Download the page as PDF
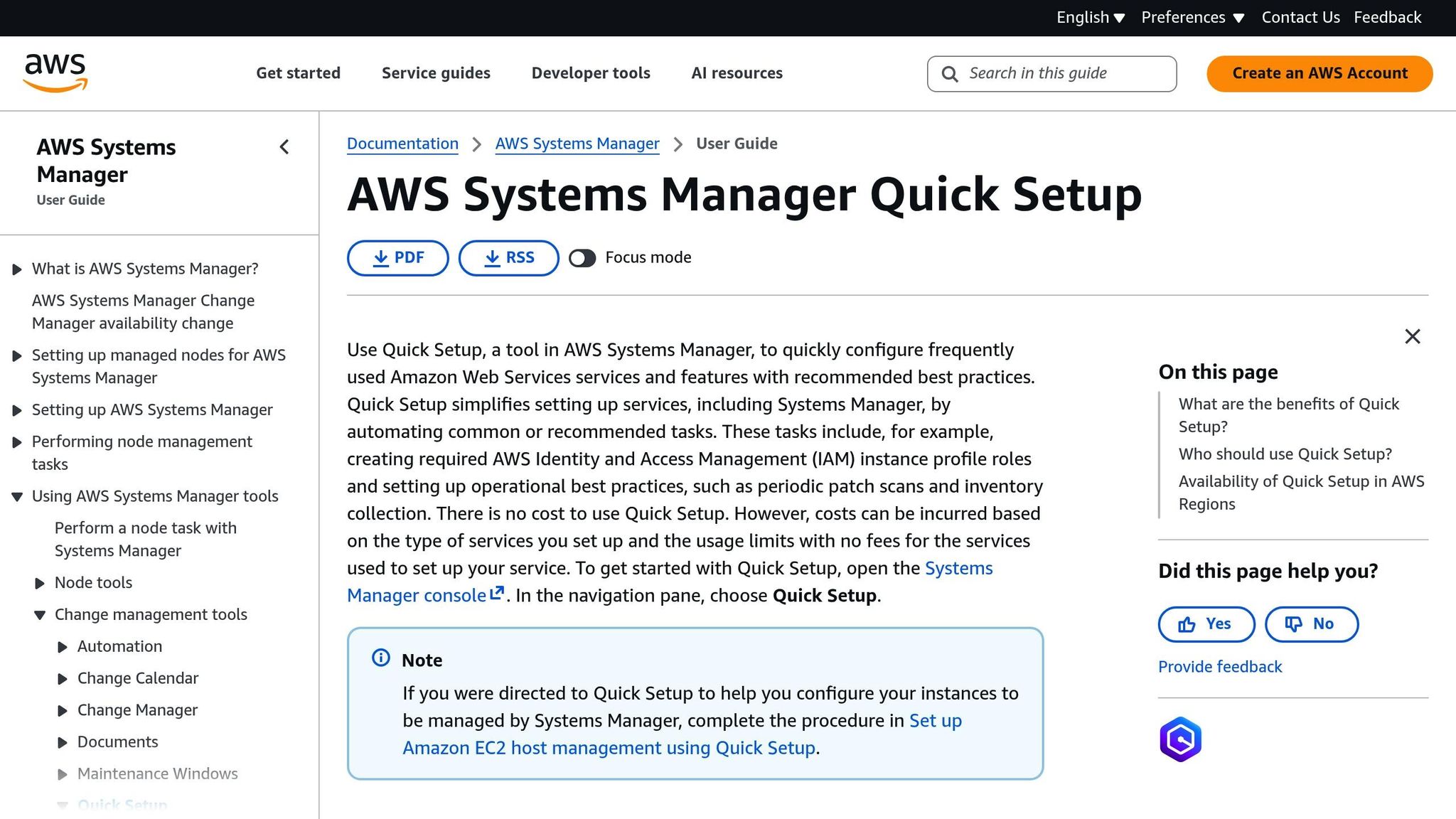 pyautogui.click(x=397, y=258)
